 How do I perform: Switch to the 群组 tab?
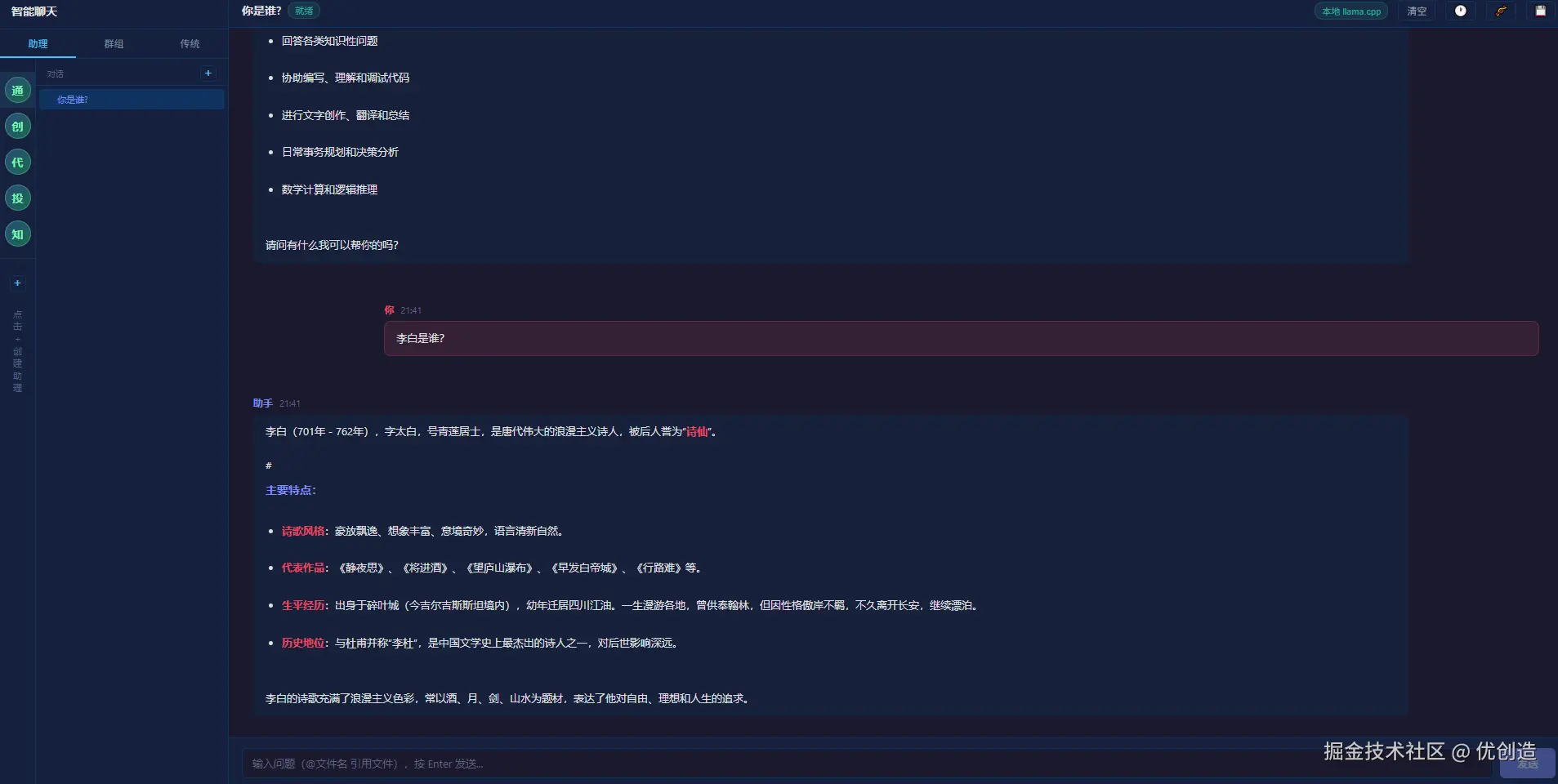tap(114, 44)
